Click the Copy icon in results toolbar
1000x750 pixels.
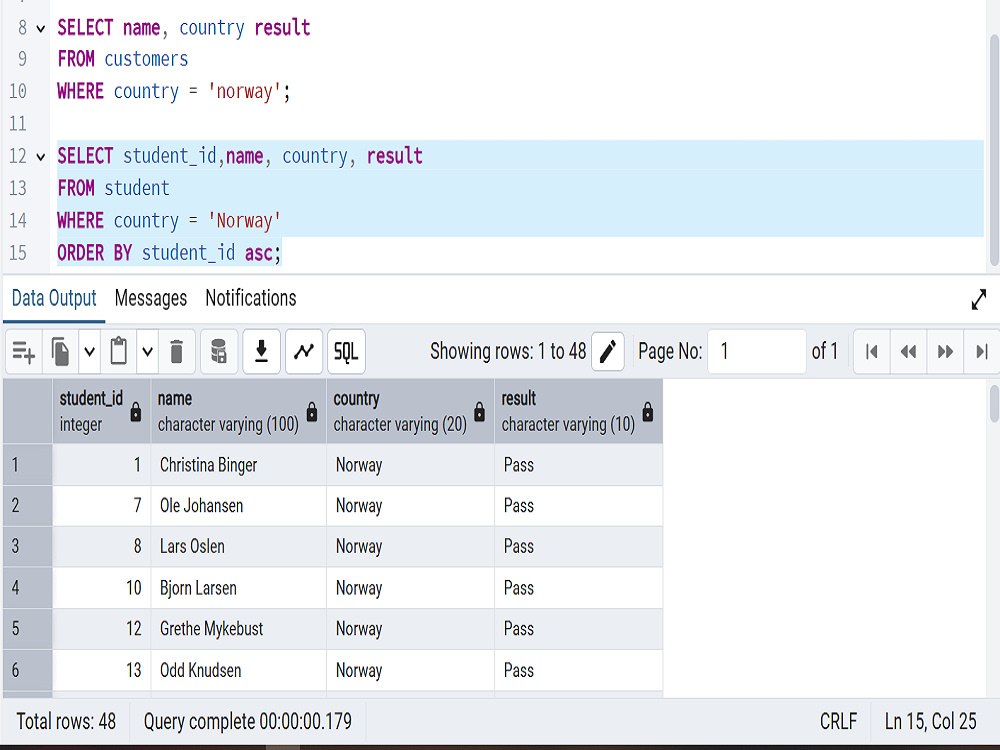tap(61, 351)
